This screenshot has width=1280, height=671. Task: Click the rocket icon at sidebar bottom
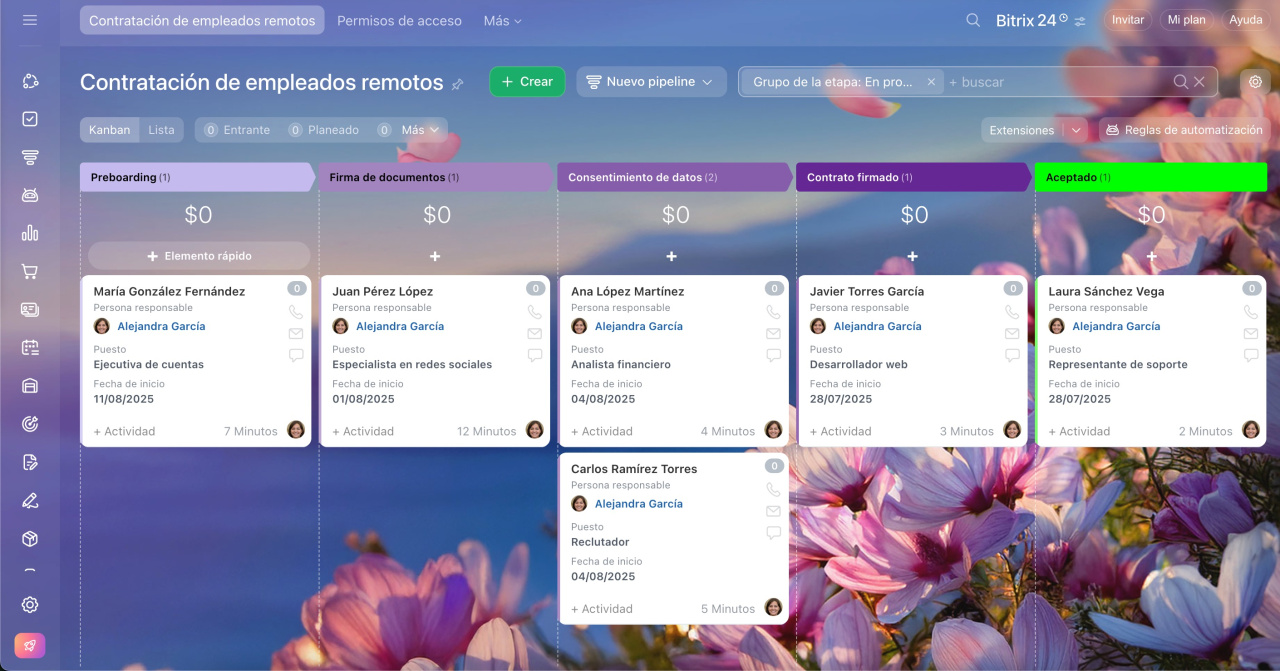point(30,646)
